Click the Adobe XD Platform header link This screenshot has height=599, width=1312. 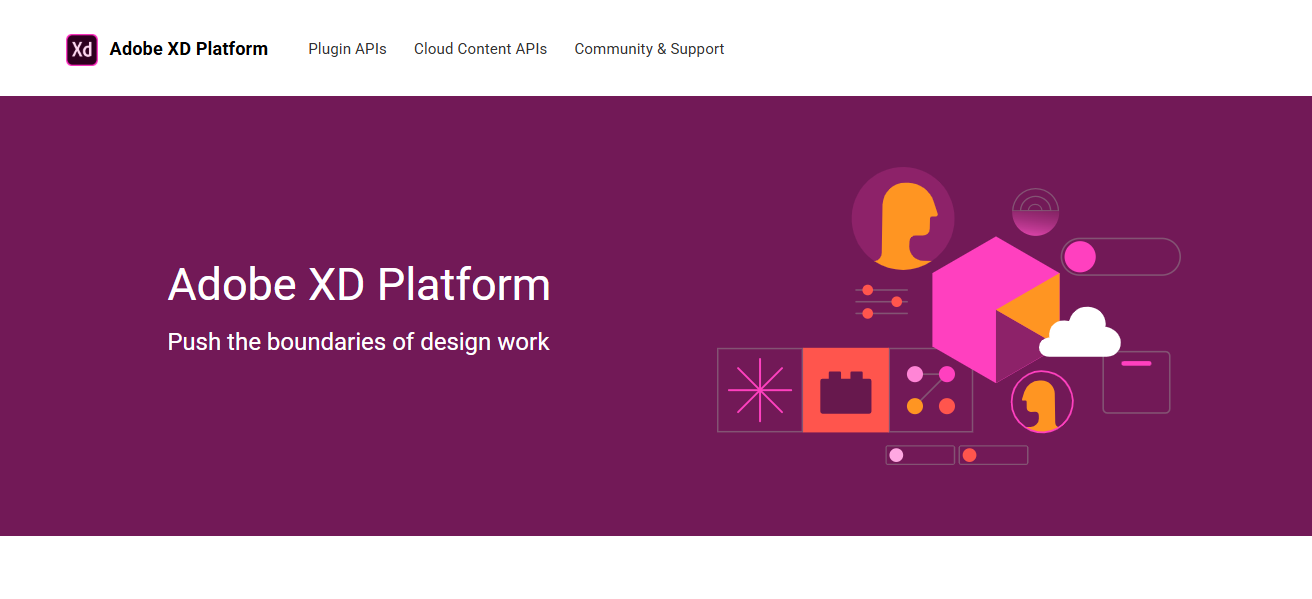tap(190, 48)
